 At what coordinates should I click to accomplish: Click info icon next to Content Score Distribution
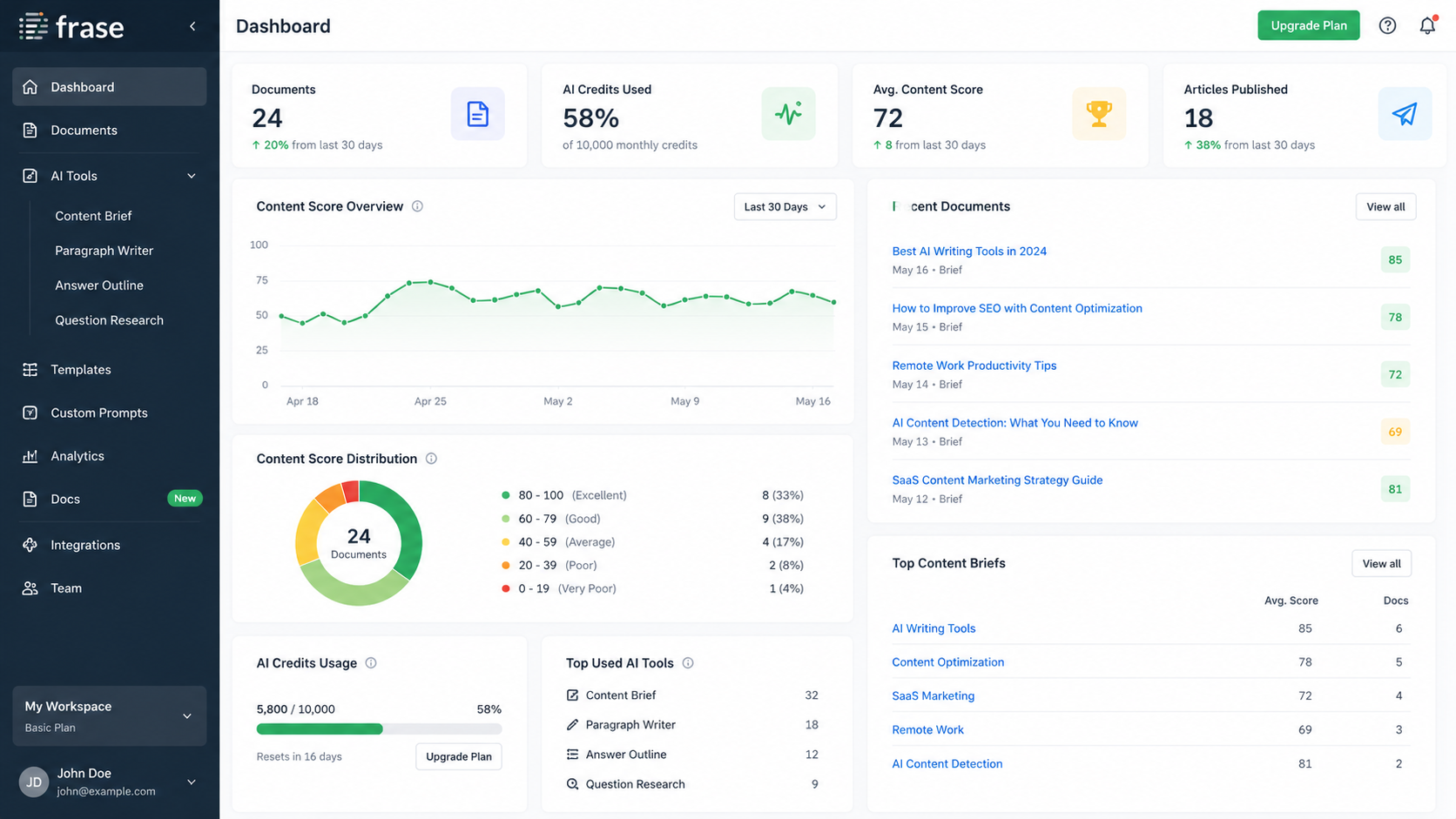click(431, 459)
